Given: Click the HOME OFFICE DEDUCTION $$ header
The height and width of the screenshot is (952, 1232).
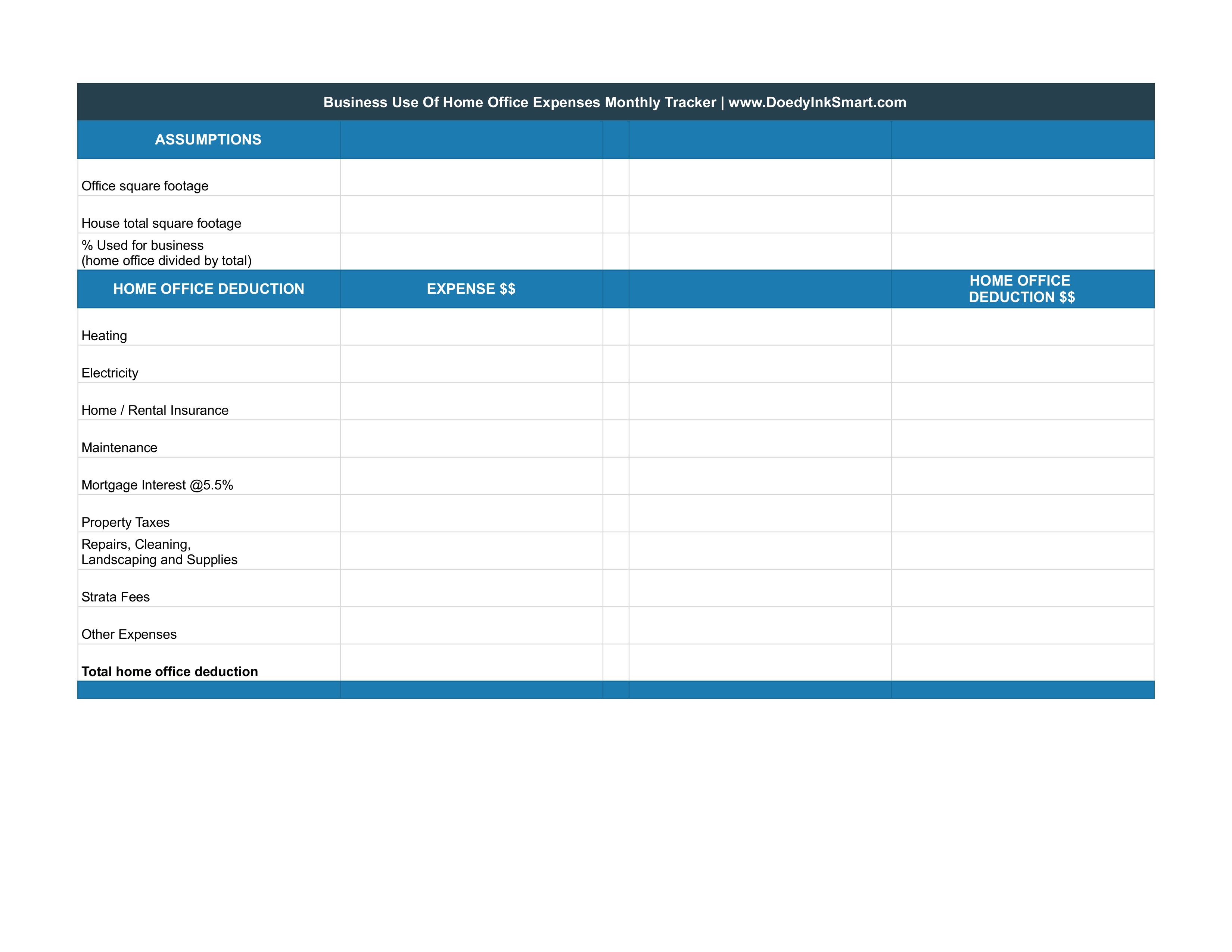Looking at the screenshot, I should [1021, 289].
